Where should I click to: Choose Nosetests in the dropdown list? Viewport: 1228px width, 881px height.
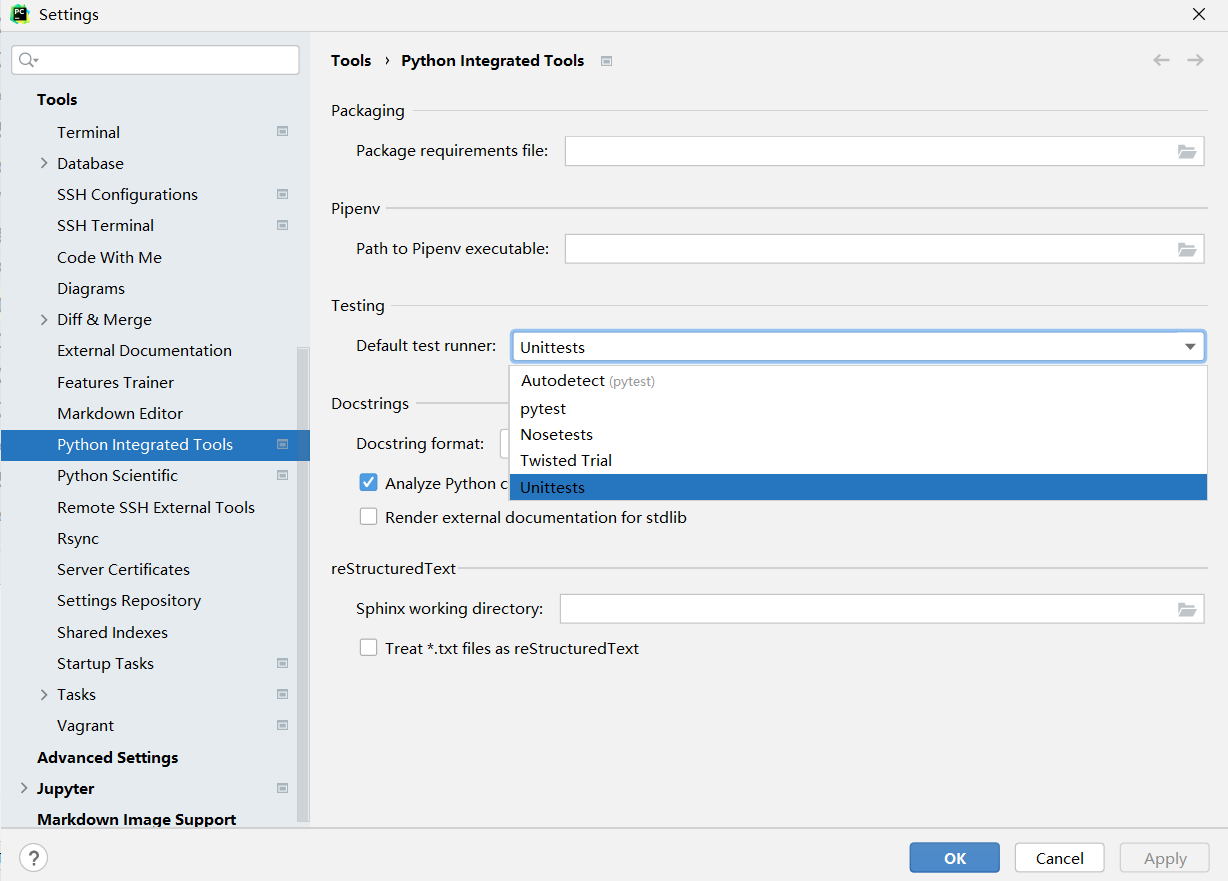(557, 434)
